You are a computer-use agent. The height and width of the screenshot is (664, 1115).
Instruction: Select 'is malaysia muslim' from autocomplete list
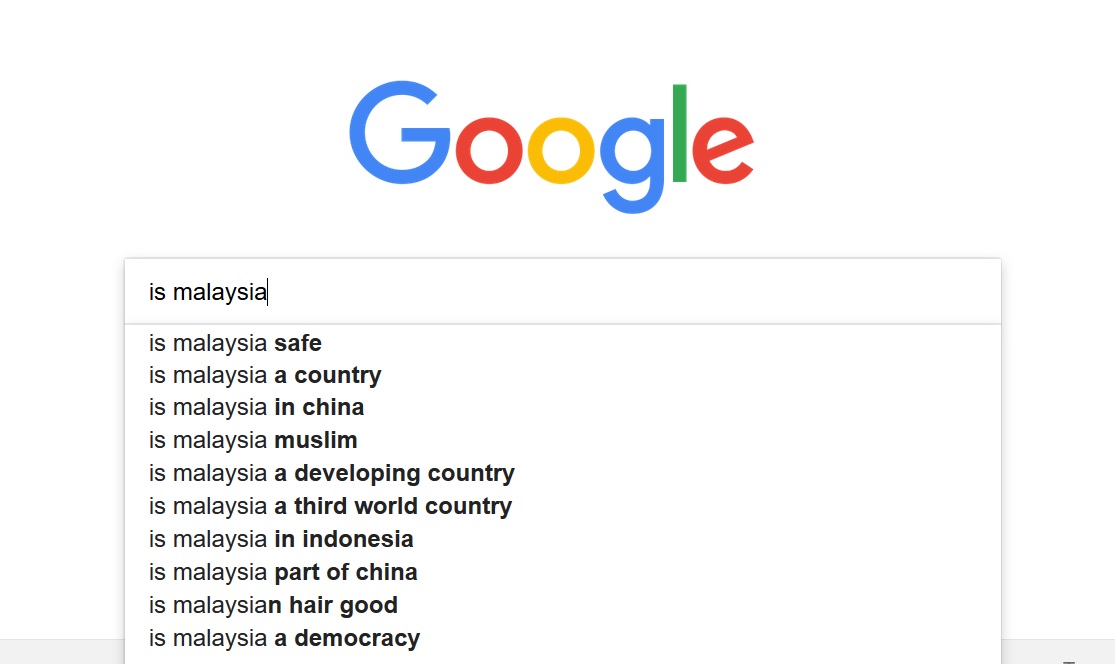(562, 440)
